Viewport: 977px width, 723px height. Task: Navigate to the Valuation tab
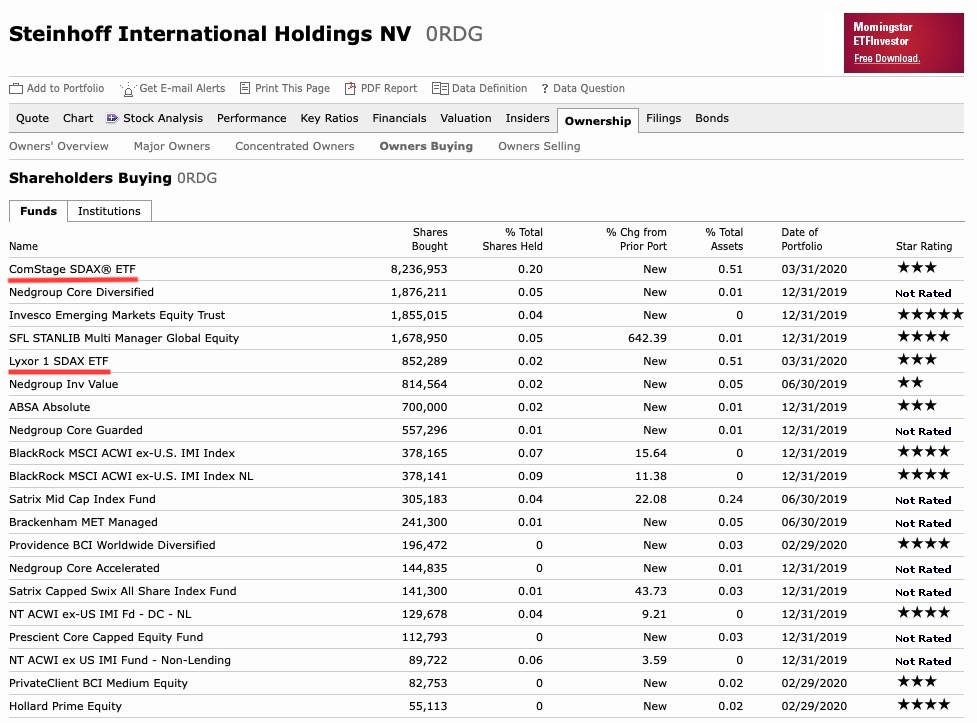466,118
